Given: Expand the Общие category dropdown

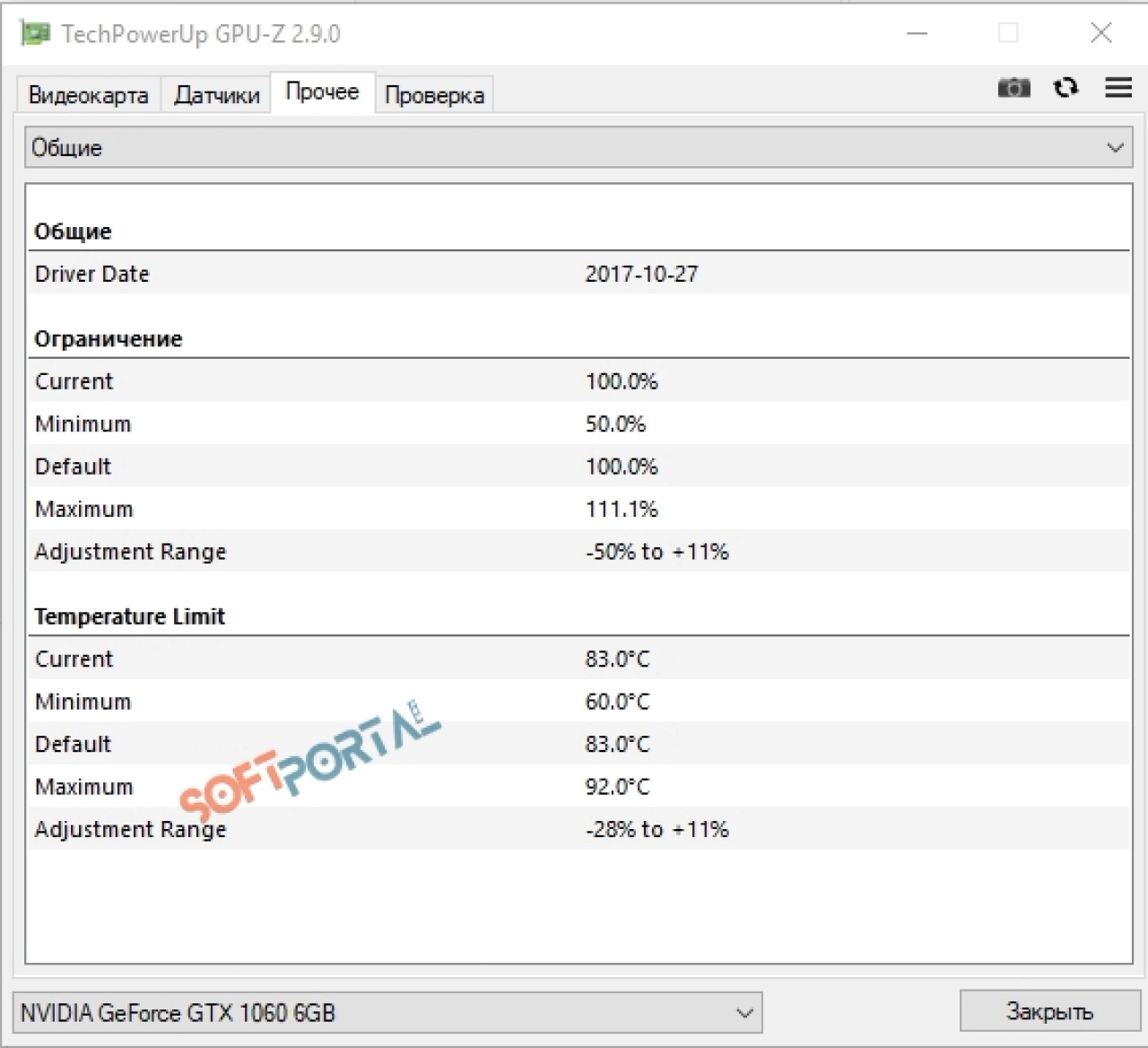Looking at the screenshot, I should point(578,147).
